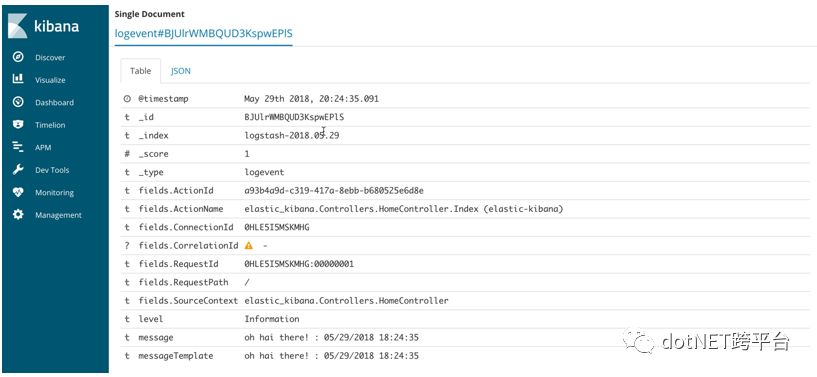Click the HomeController.Index (elastic-kibana) value
Image resolution: width=817 pixels, height=377 pixels.
coord(404,209)
